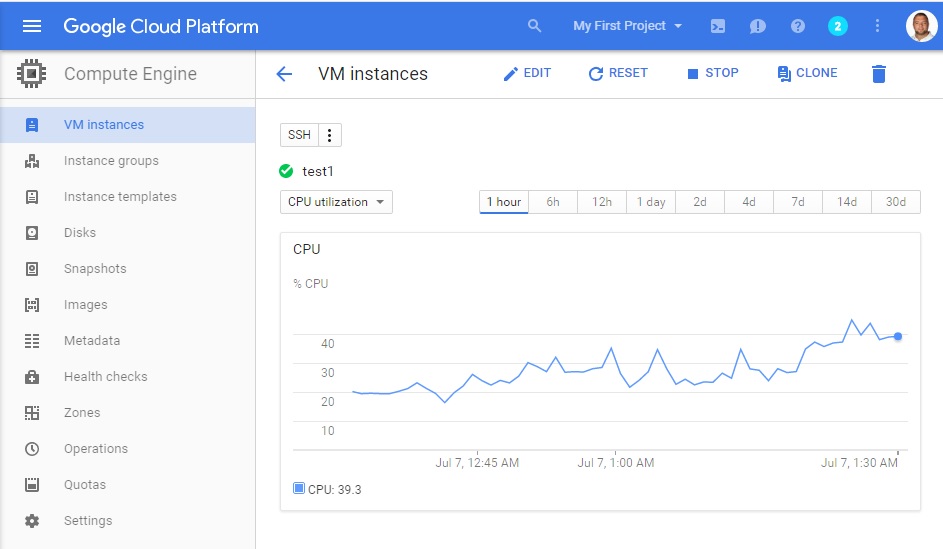Select the 4d time range
Image resolution: width=943 pixels, height=549 pixels.
[x=749, y=202]
